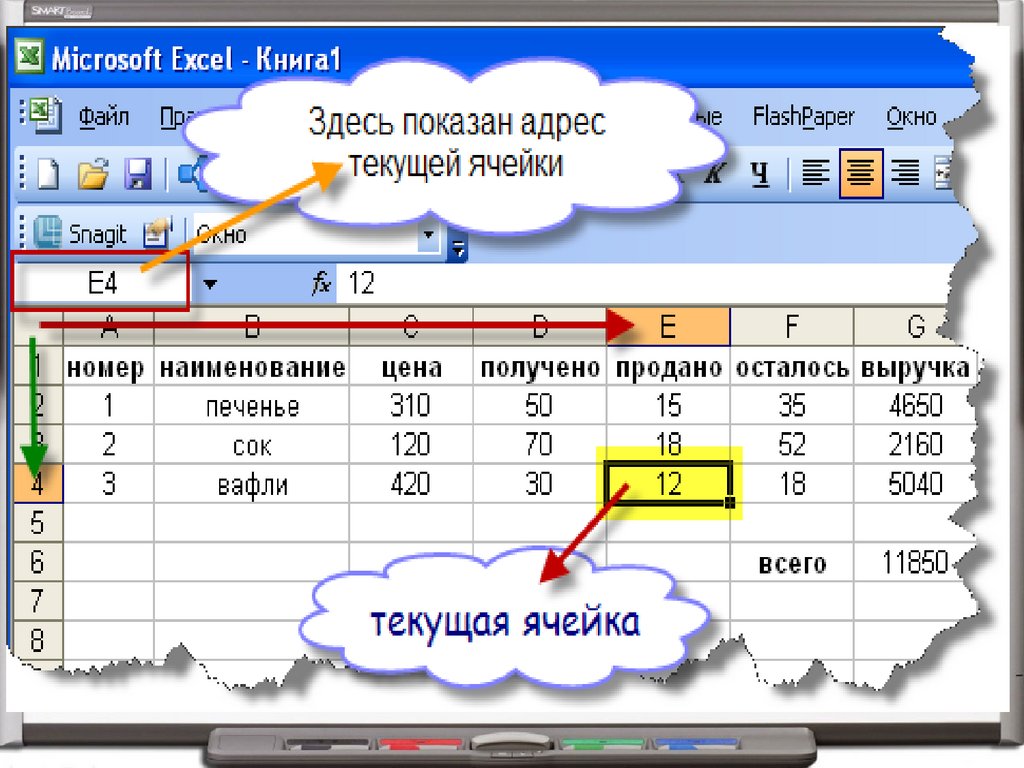Click the продано cell 15
The height and width of the screenshot is (768, 1024).
668,406
